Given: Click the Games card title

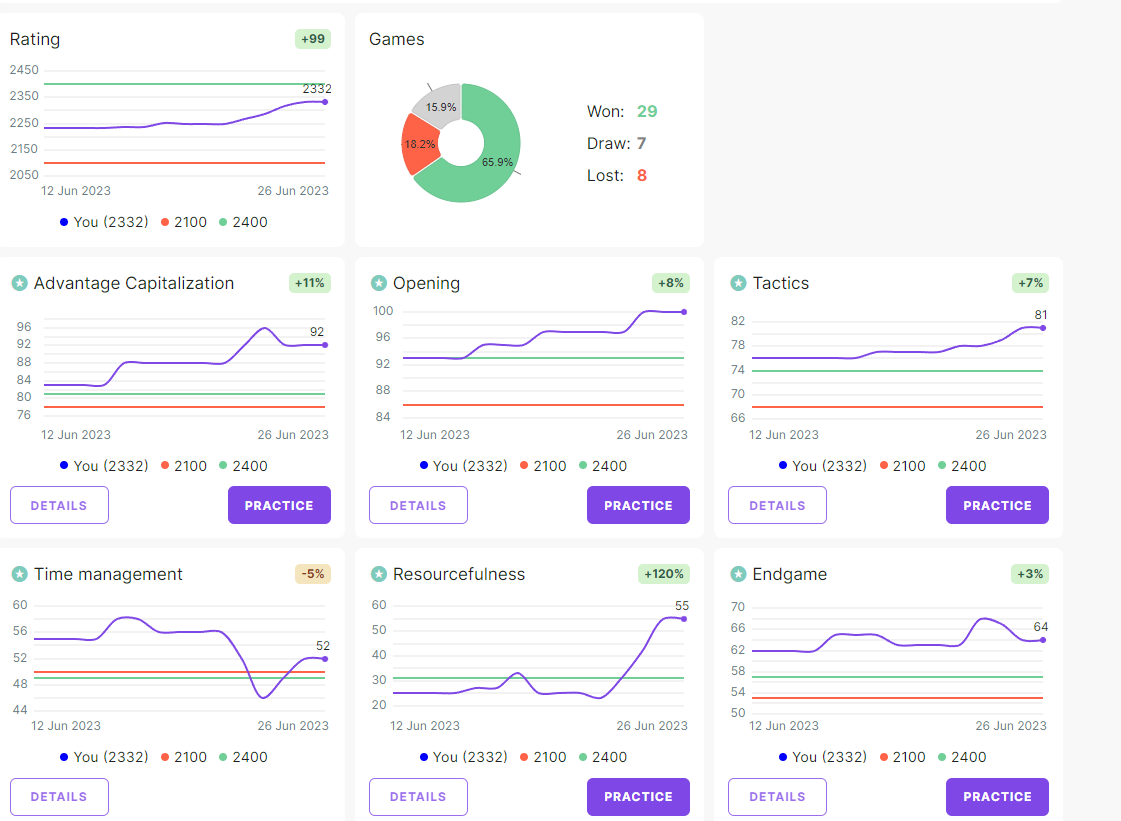Looking at the screenshot, I should click(x=397, y=39).
